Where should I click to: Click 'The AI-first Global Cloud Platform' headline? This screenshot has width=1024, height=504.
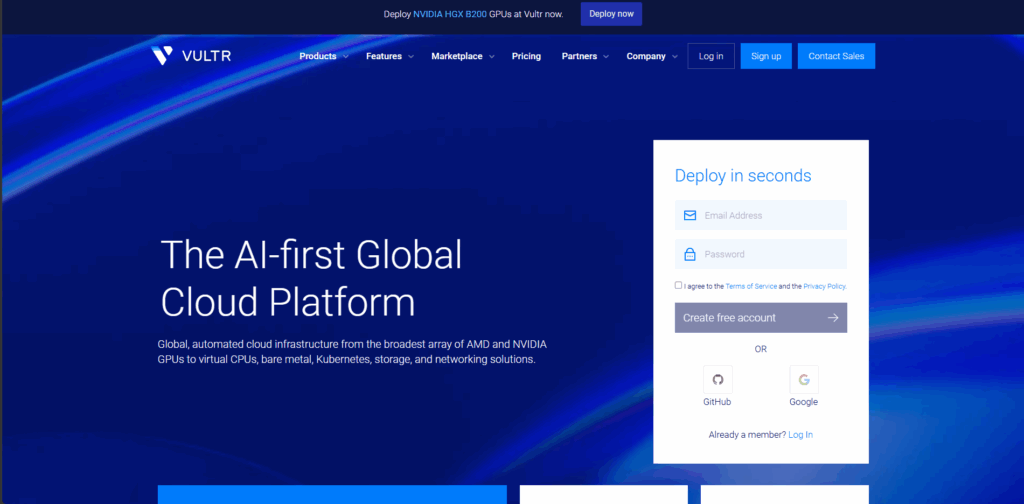311,279
